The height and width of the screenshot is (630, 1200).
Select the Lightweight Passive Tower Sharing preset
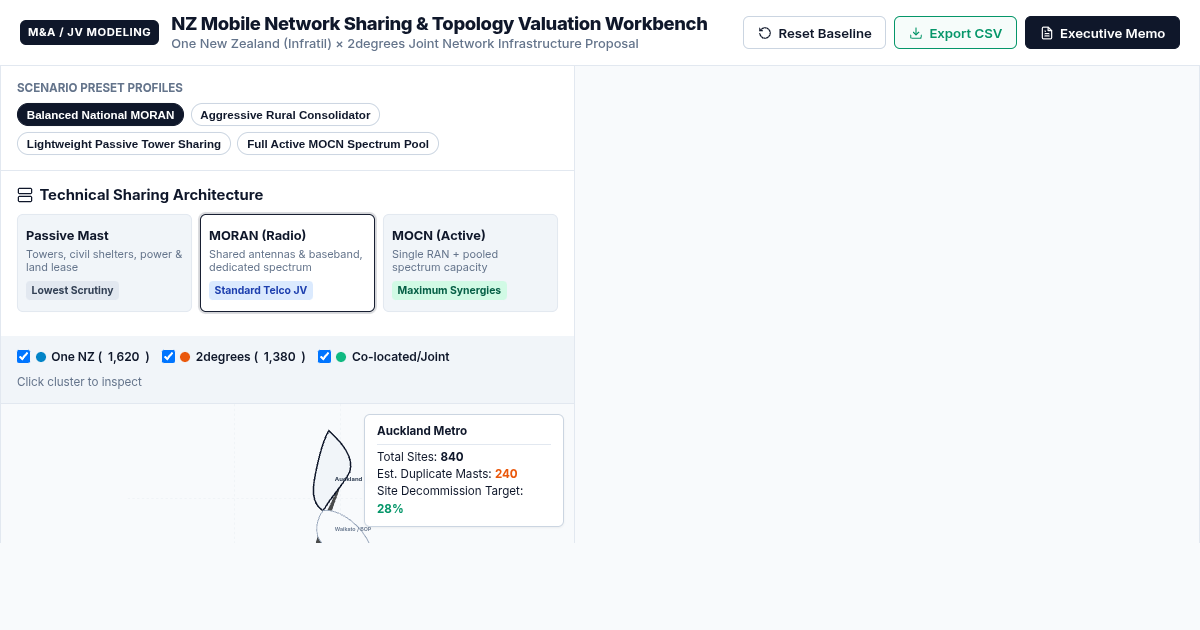(x=124, y=144)
